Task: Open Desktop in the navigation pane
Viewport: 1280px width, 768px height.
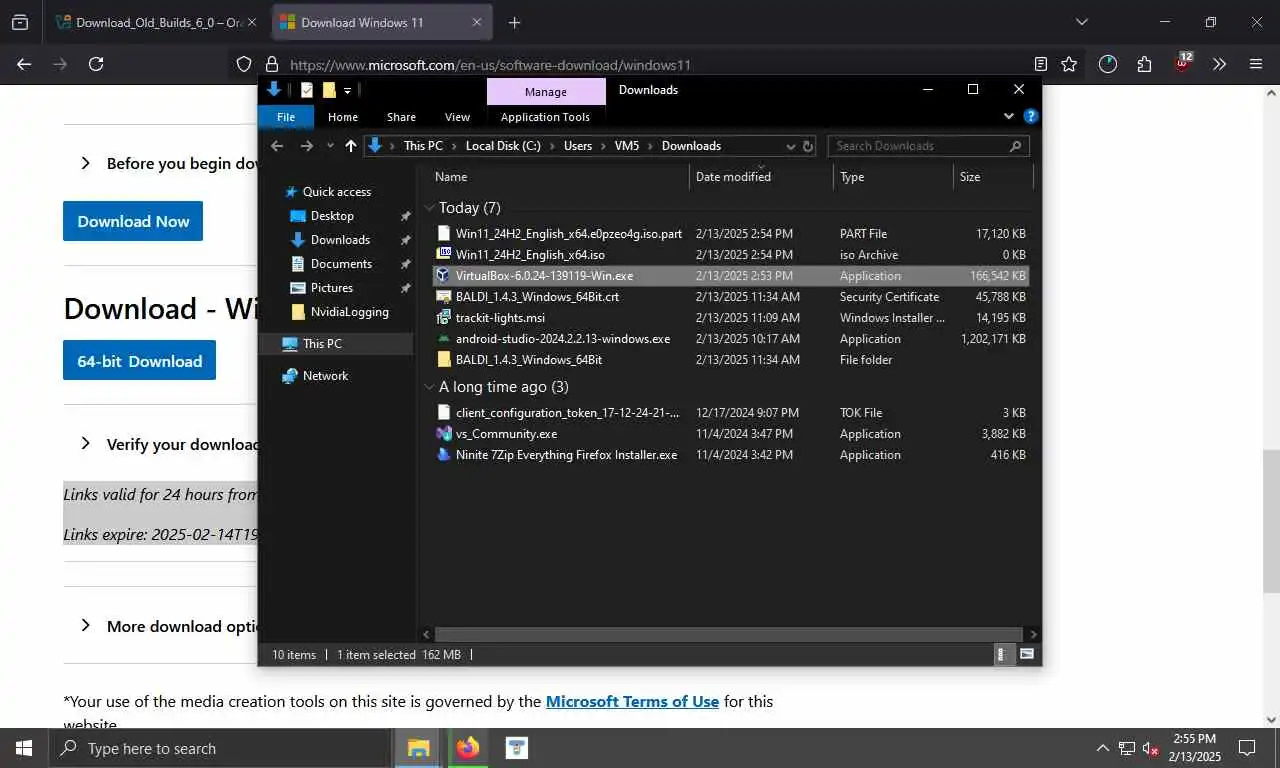Action: (x=332, y=216)
